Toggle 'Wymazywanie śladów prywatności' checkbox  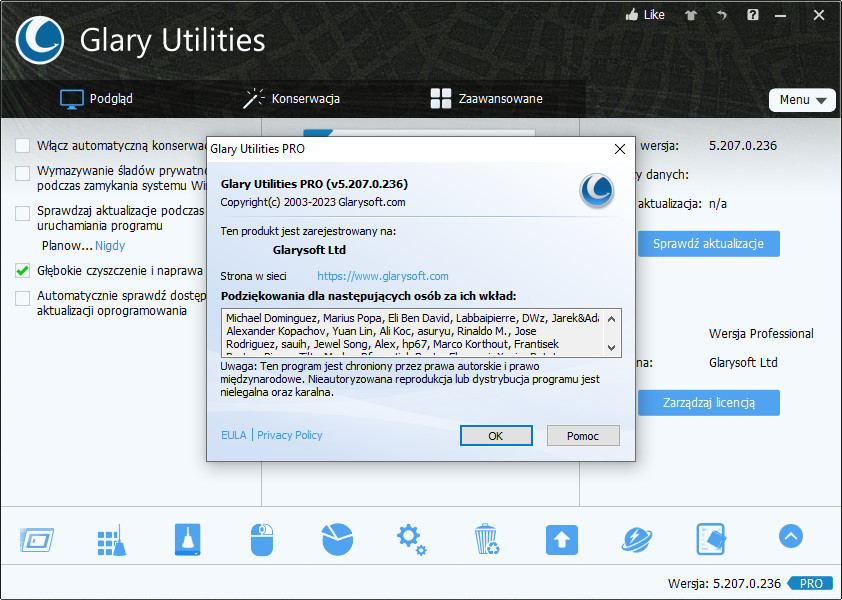(x=23, y=174)
